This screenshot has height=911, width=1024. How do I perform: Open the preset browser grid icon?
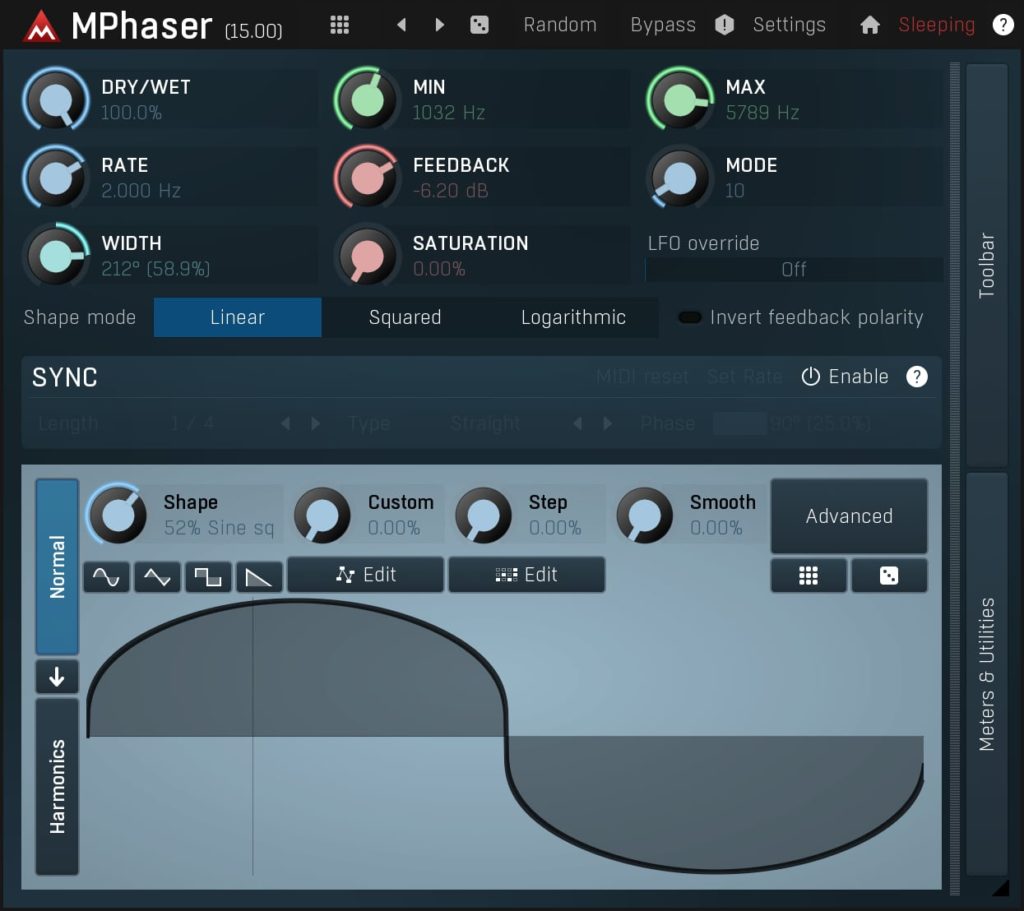point(339,24)
